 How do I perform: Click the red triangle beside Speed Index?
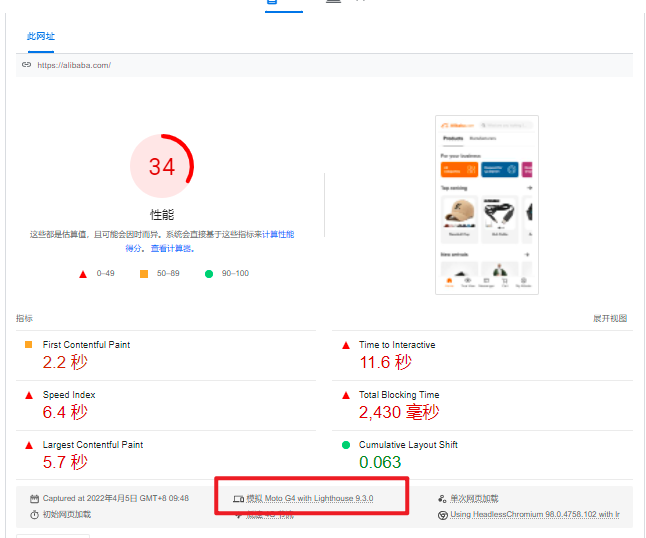tap(29, 395)
